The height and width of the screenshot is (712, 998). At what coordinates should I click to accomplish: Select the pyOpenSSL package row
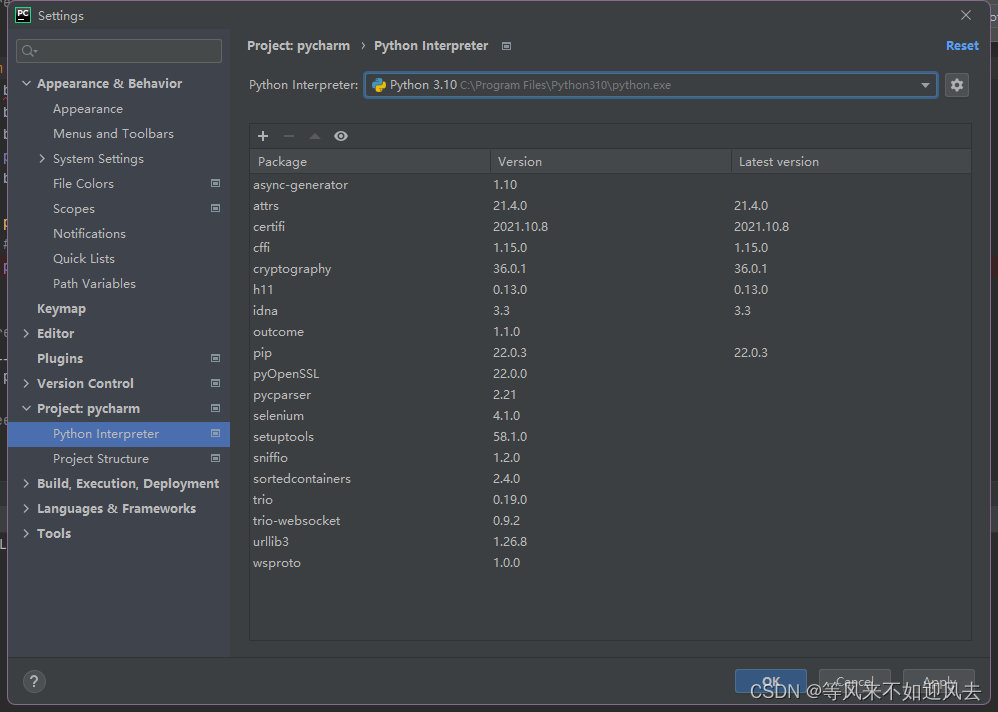(610, 373)
